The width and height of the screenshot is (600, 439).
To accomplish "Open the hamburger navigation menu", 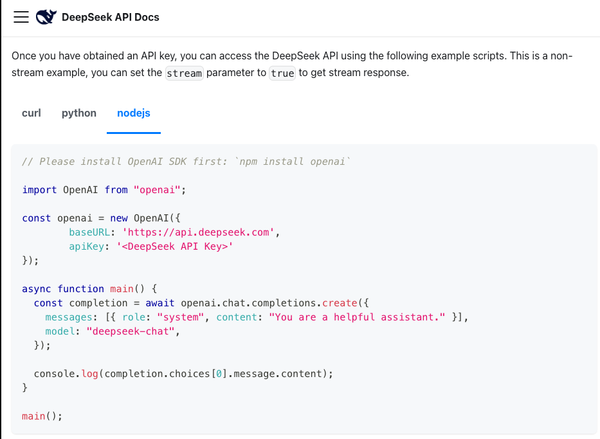I will (21, 17).
